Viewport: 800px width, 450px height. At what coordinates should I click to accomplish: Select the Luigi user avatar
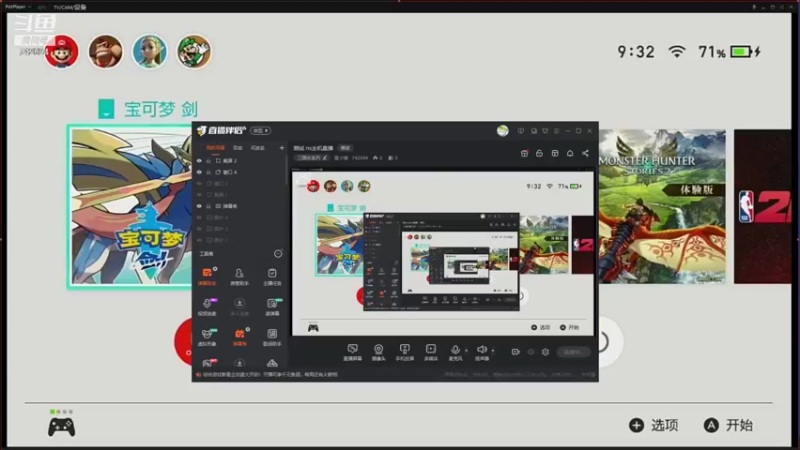tap(194, 52)
